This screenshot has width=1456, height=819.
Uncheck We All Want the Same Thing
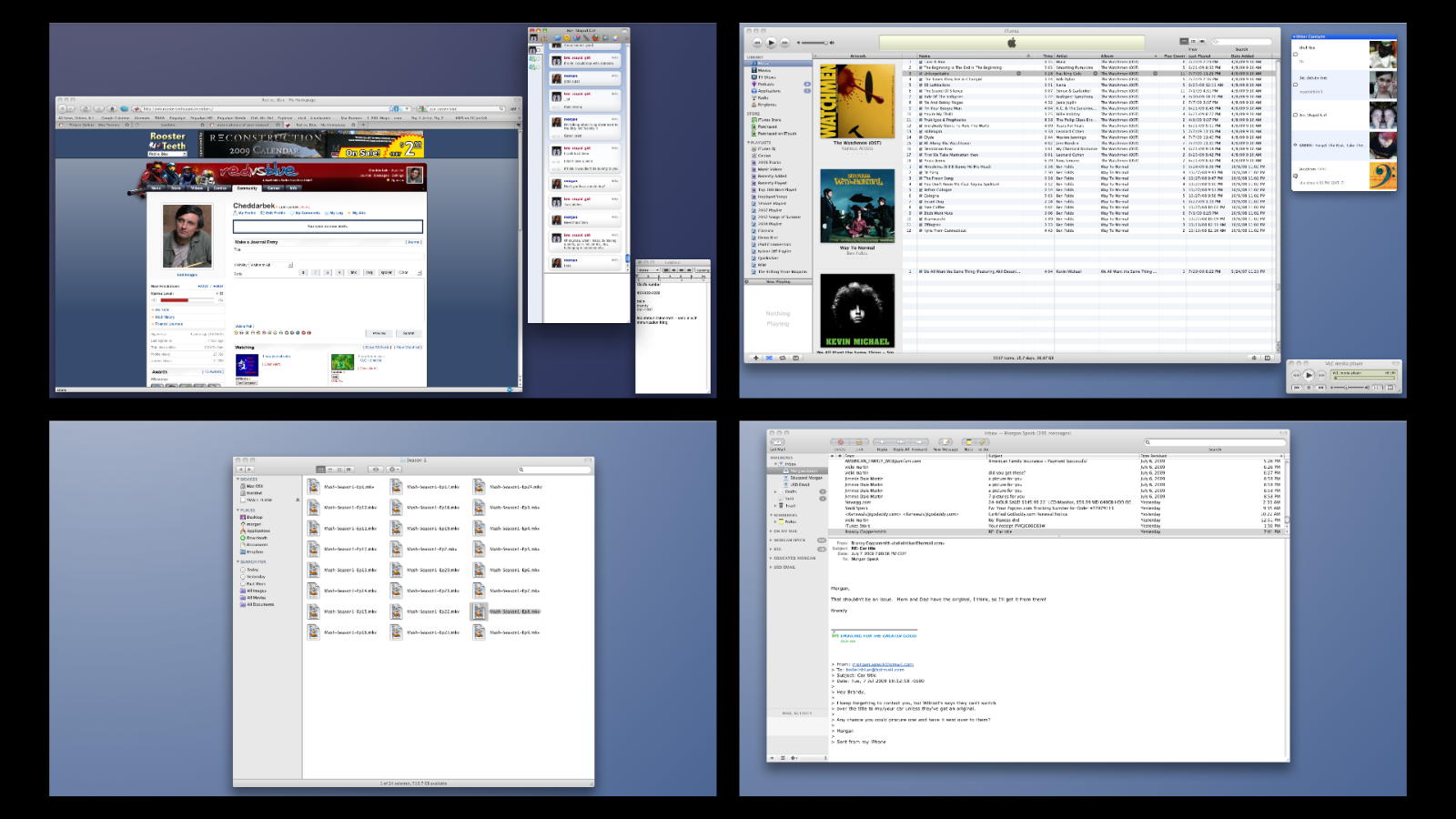click(x=921, y=271)
